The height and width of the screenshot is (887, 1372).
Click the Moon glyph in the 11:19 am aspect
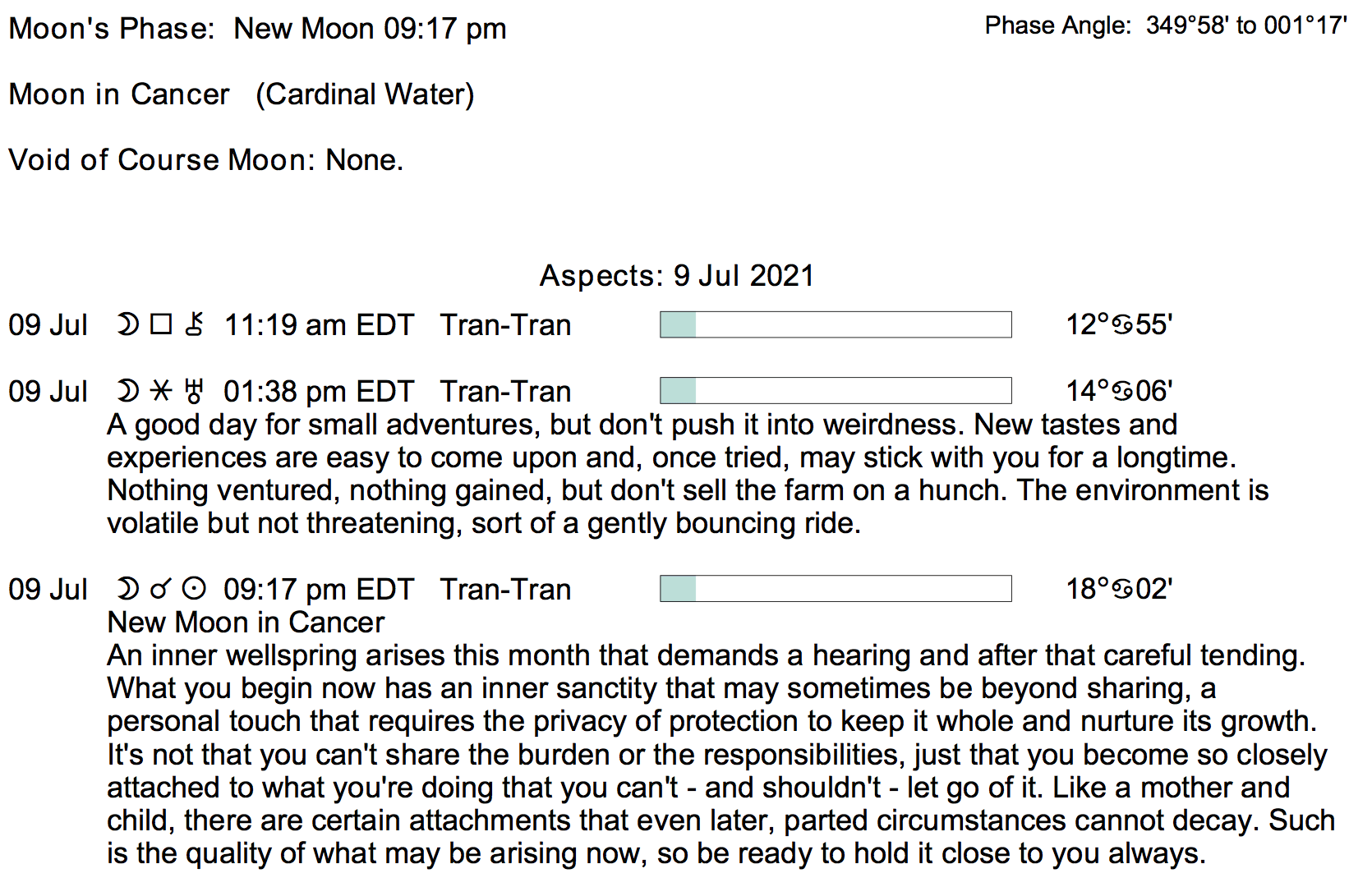(x=127, y=325)
